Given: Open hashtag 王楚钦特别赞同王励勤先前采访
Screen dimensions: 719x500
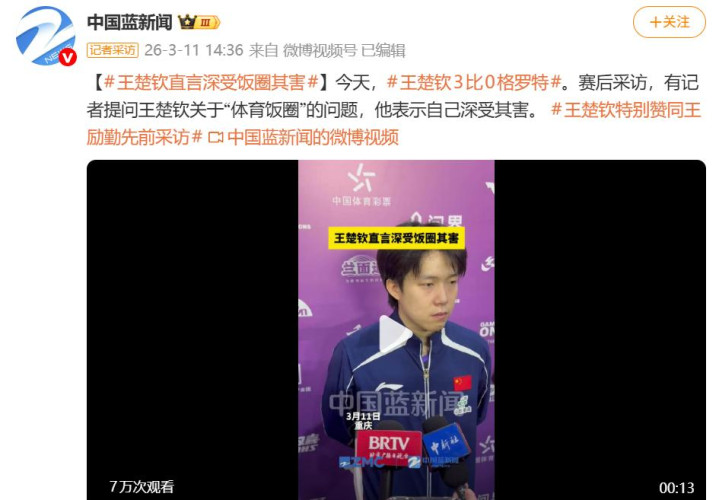Looking at the screenshot, I should point(393,123).
